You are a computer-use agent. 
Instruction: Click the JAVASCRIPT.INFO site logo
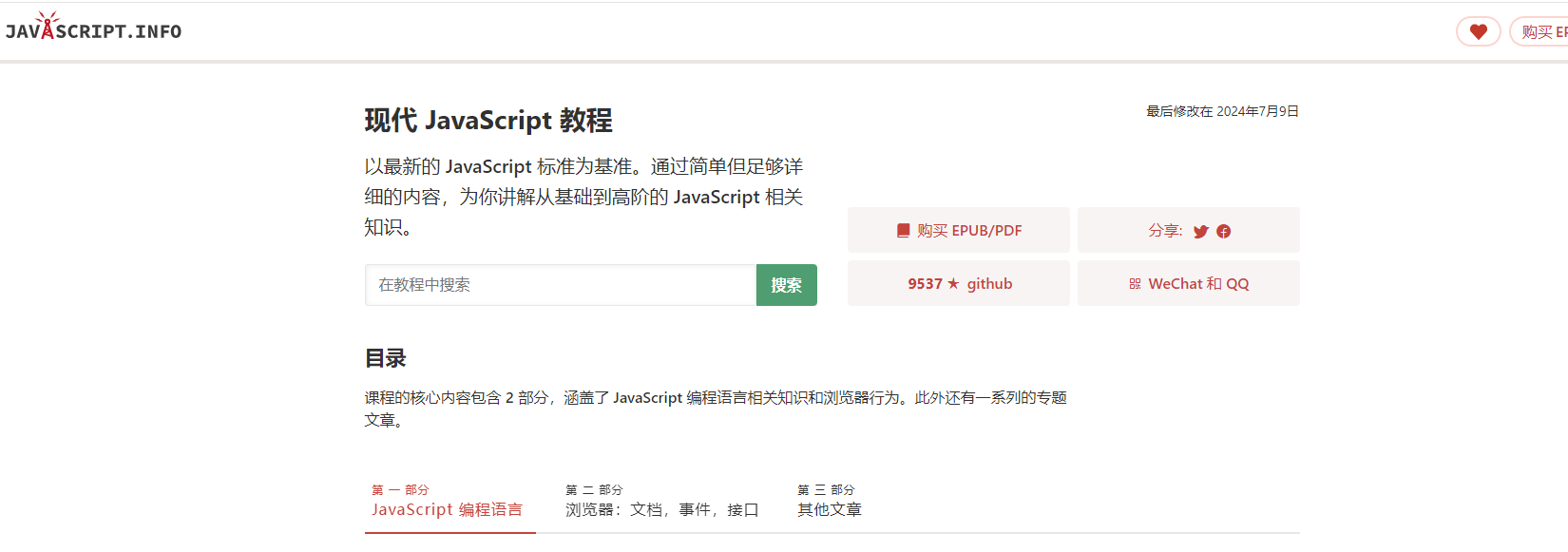pyautogui.click(x=93, y=30)
